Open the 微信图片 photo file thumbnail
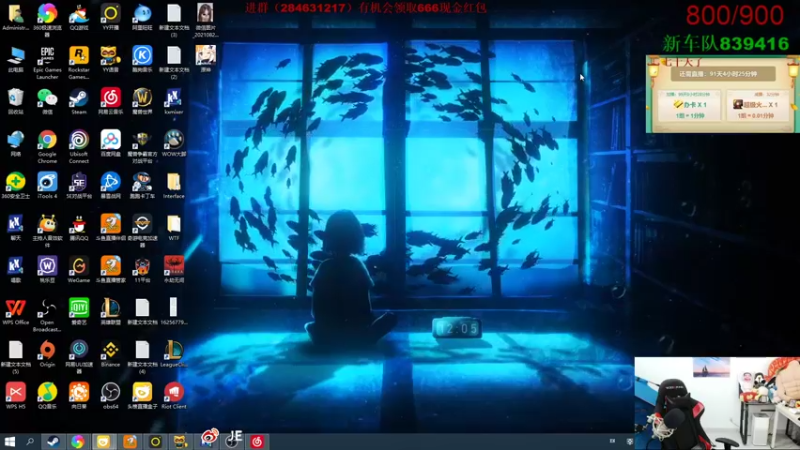 [205, 20]
